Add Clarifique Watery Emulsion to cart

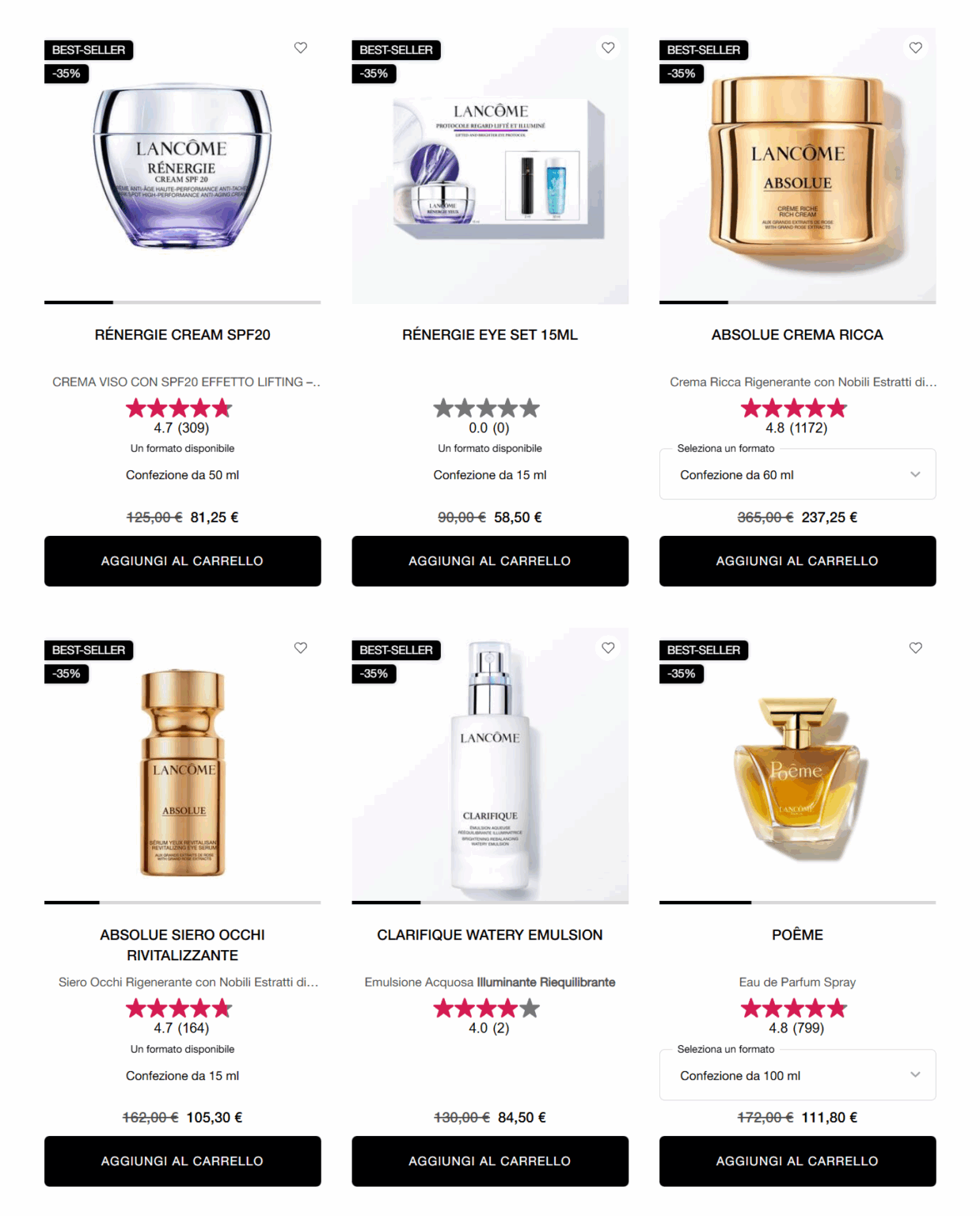tap(490, 1161)
